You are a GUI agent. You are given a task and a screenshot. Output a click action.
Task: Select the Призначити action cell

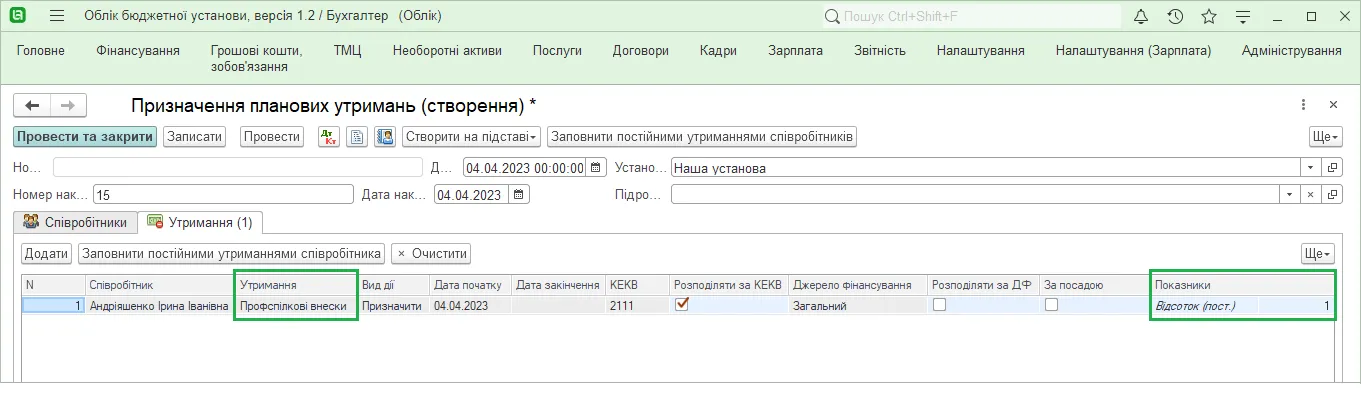click(x=393, y=306)
